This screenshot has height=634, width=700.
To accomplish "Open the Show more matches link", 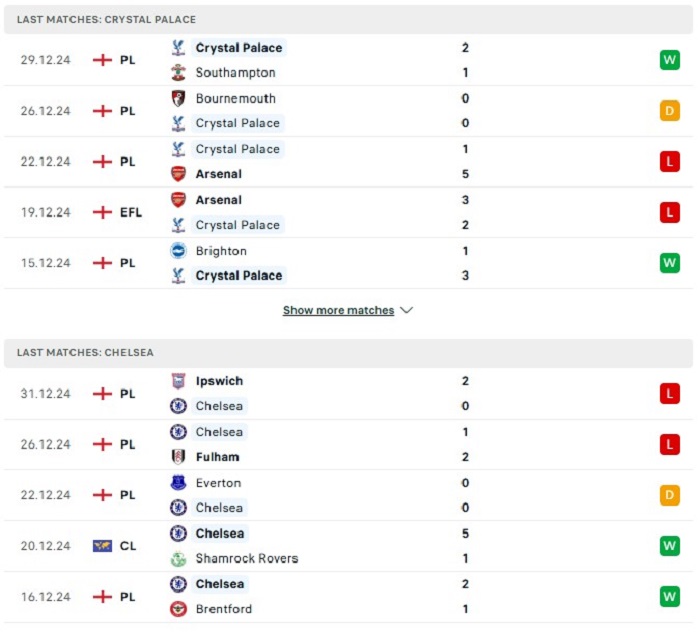I will [x=338, y=310].
